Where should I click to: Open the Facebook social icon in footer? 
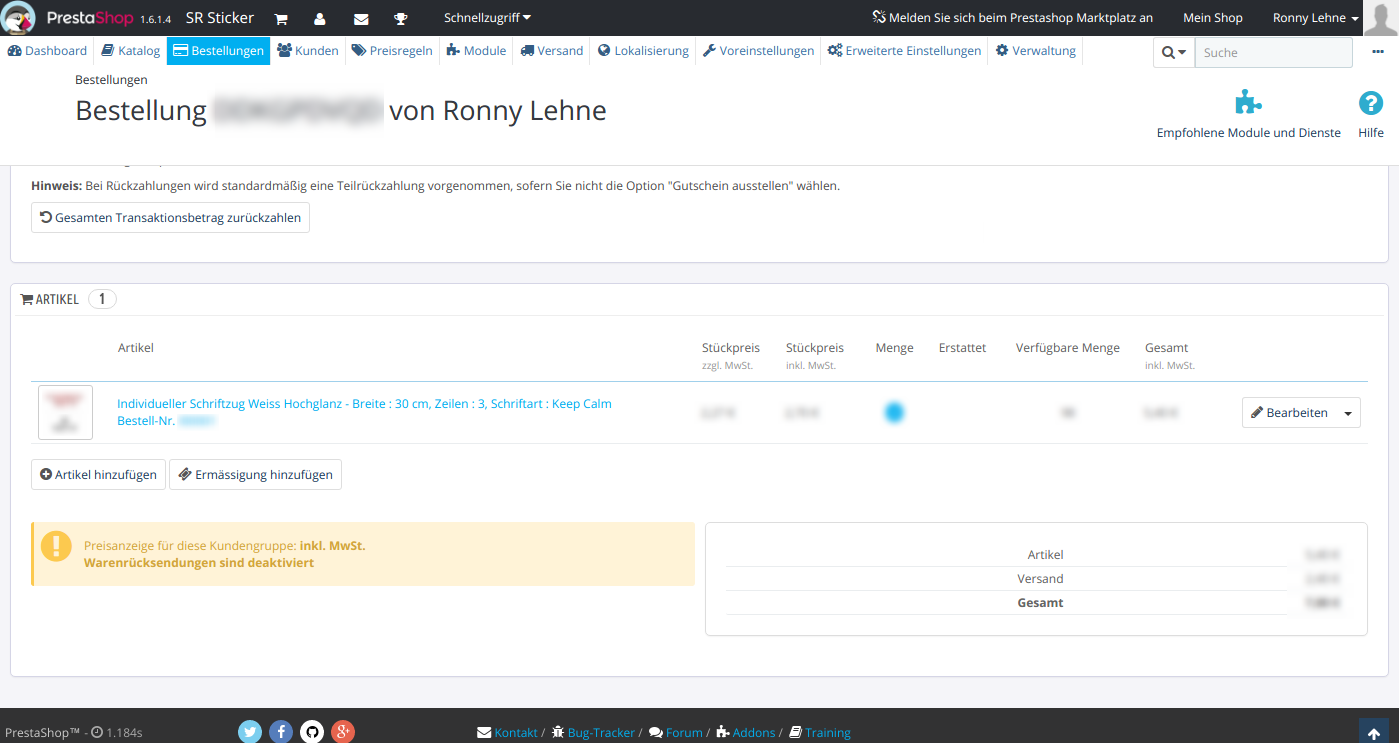(281, 732)
